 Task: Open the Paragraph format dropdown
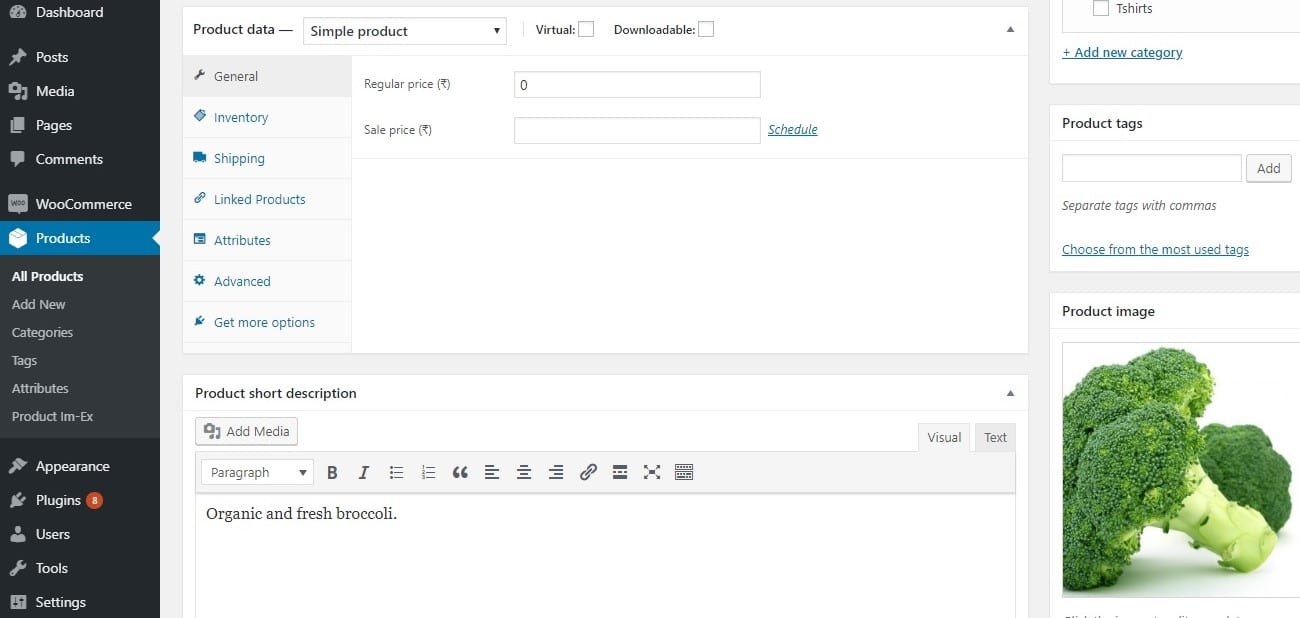[x=257, y=473]
